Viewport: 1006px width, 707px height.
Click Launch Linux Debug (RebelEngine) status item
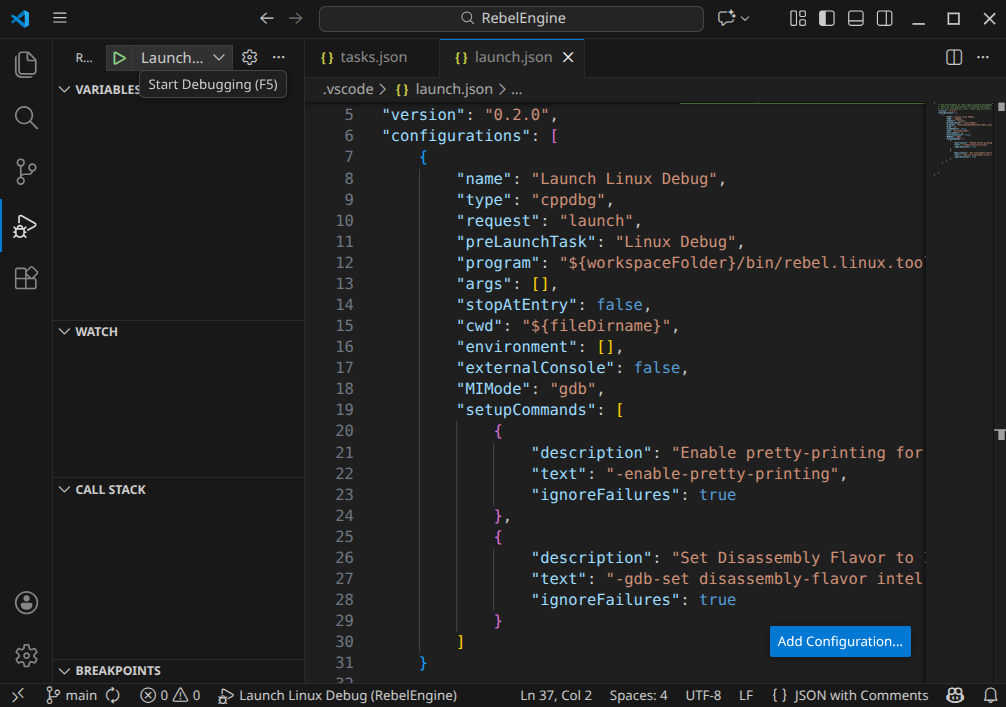(337, 695)
